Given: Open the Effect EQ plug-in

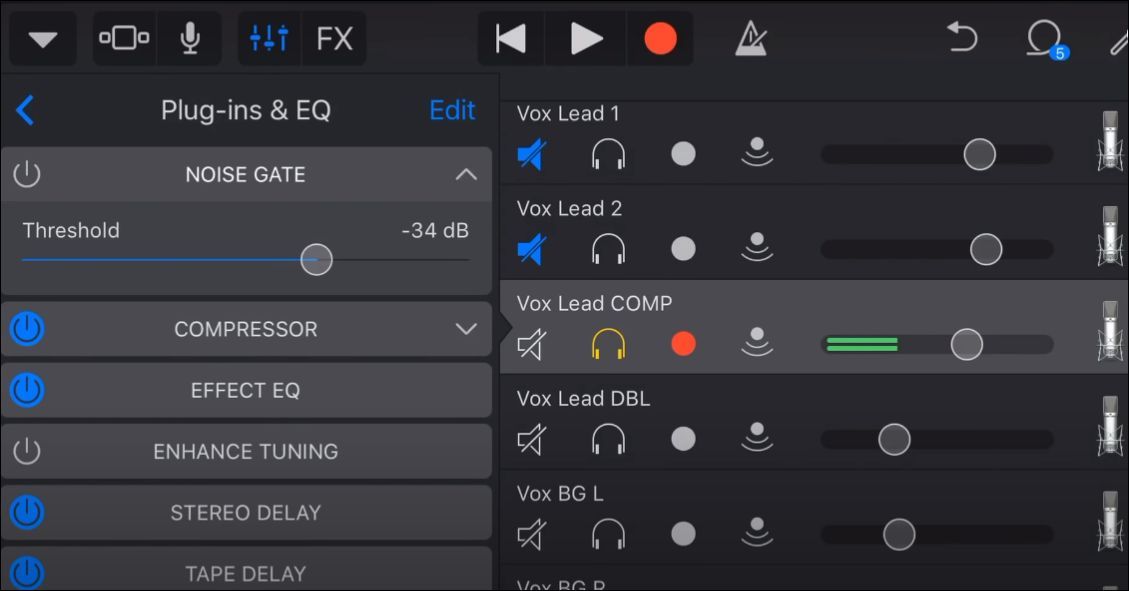Looking at the screenshot, I should pos(246,390).
